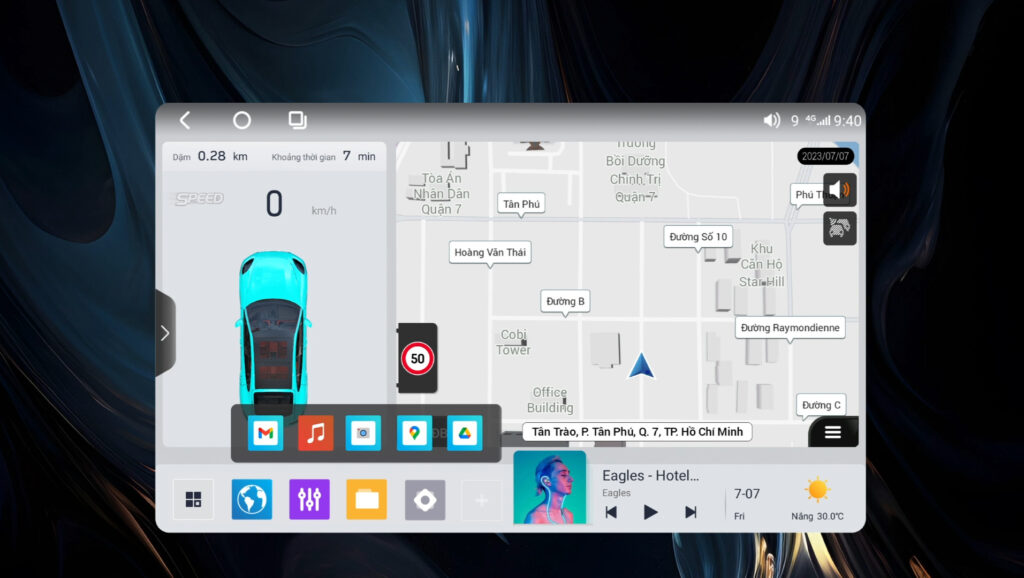Open the recent apps overview
This screenshot has height=578, width=1024.
tap(297, 120)
